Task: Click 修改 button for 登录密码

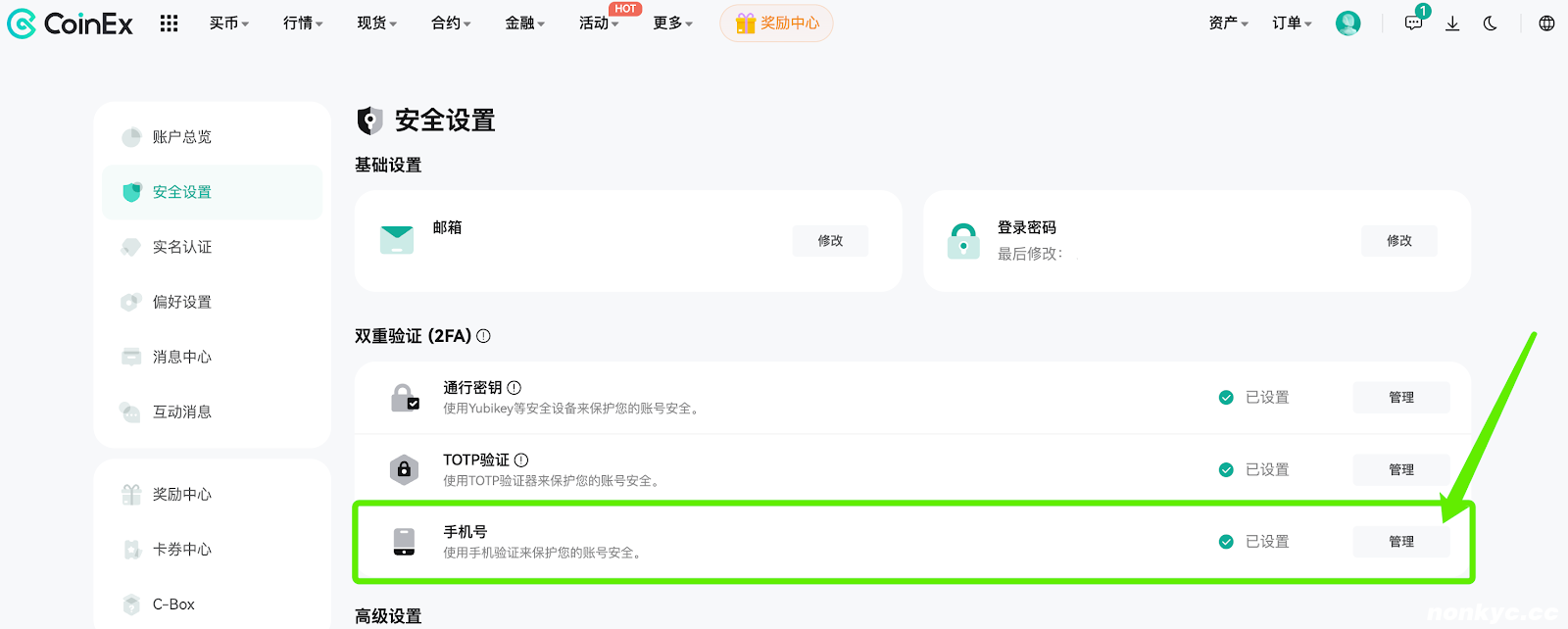Action: [x=1398, y=241]
